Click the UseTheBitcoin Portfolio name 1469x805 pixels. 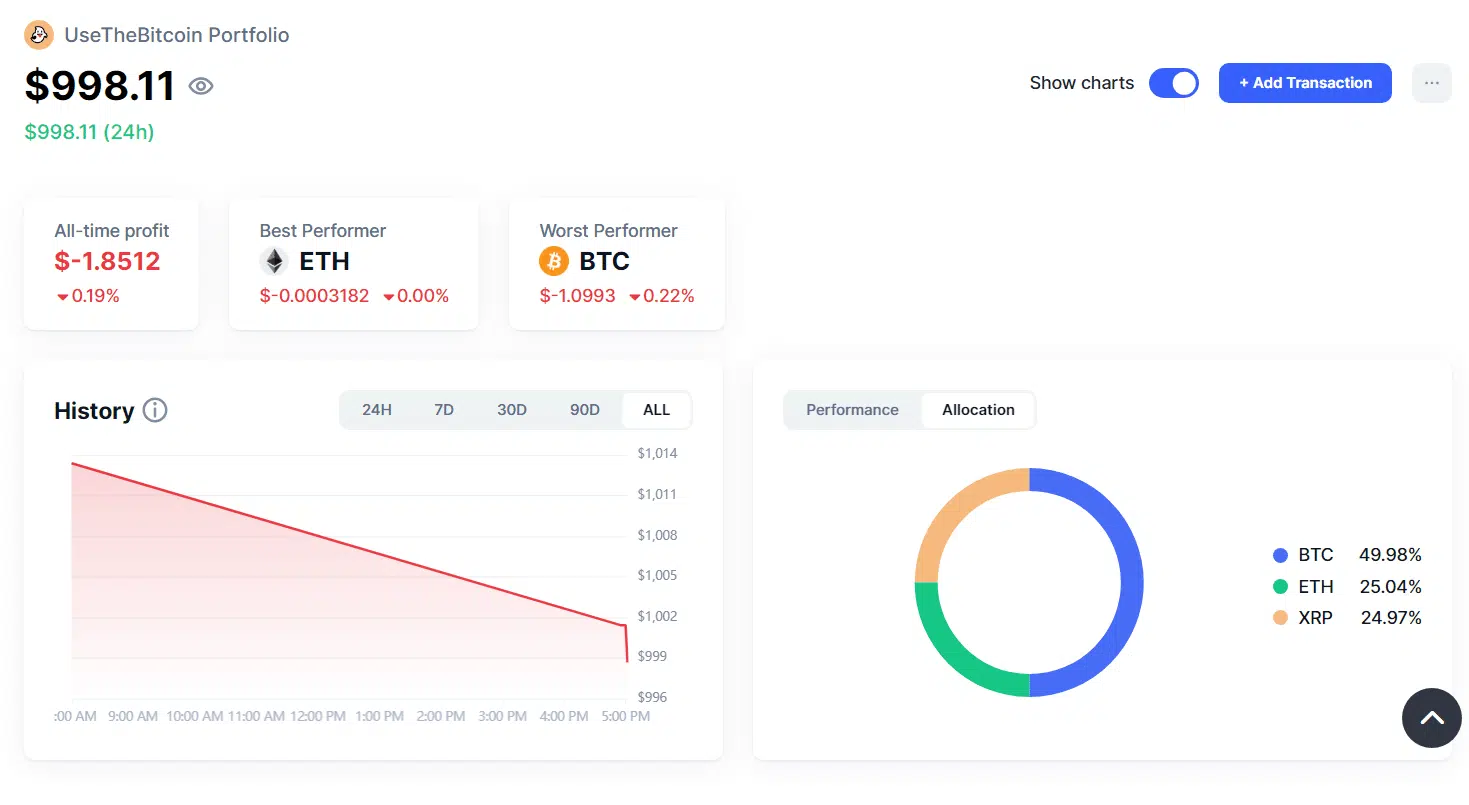(x=177, y=35)
